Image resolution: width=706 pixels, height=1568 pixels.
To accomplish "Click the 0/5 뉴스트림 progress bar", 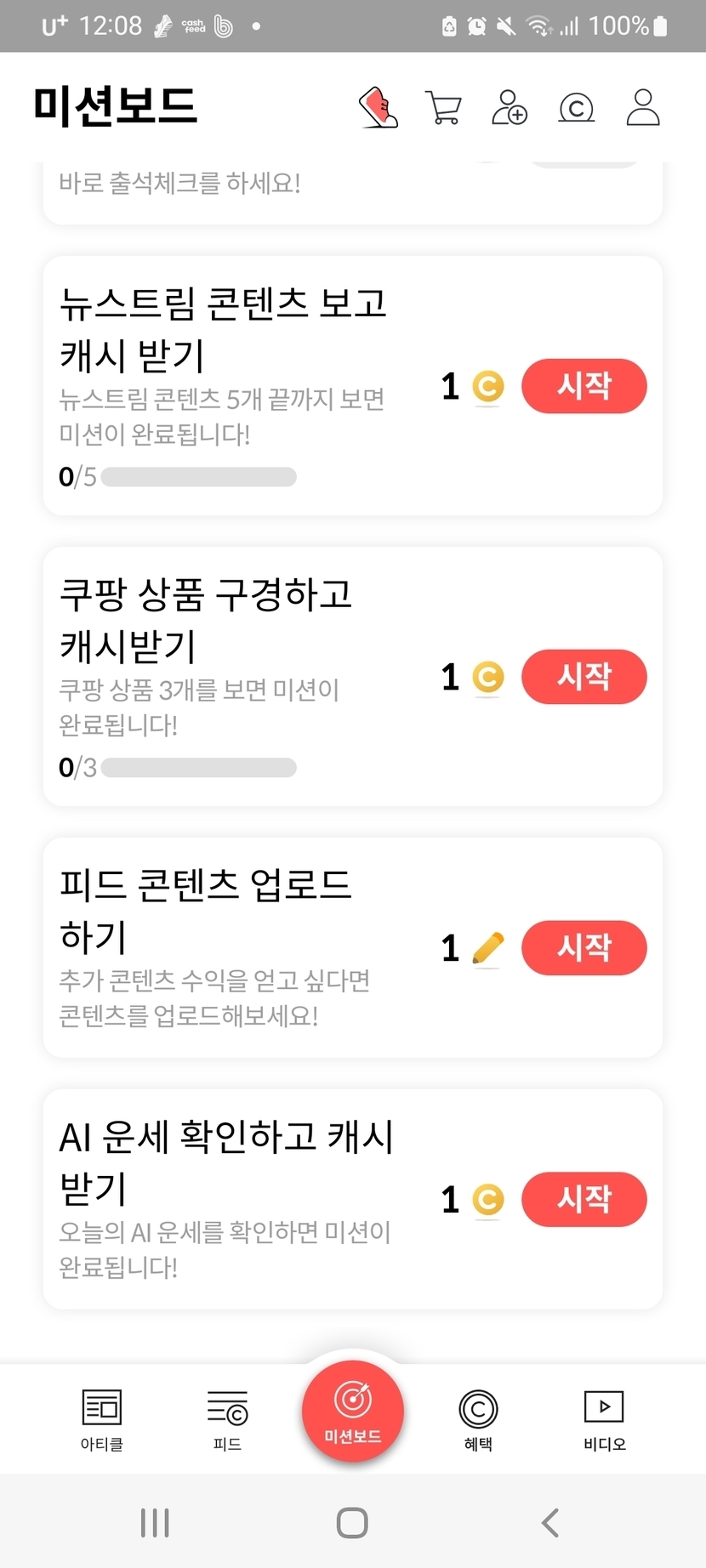I will pyautogui.click(x=198, y=477).
